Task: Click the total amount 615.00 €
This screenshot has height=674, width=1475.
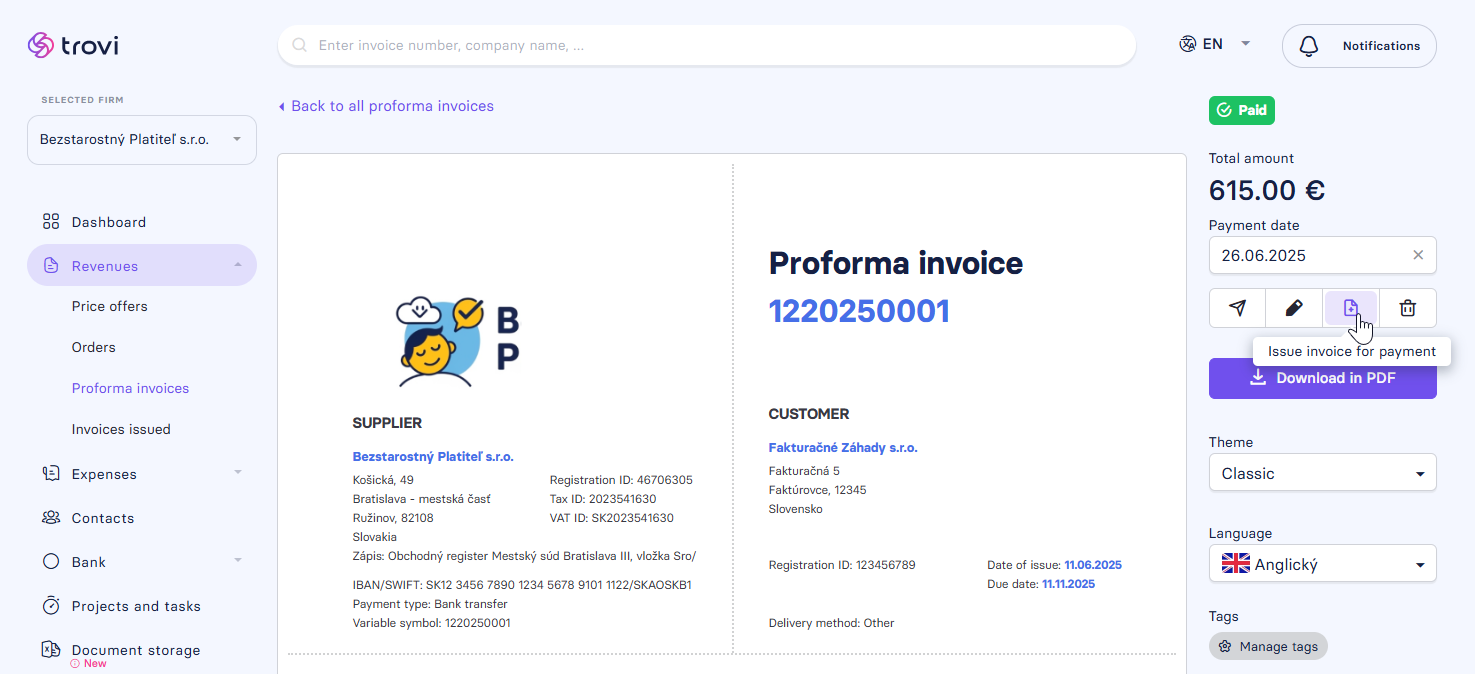Action: pyautogui.click(x=1267, y=189)
